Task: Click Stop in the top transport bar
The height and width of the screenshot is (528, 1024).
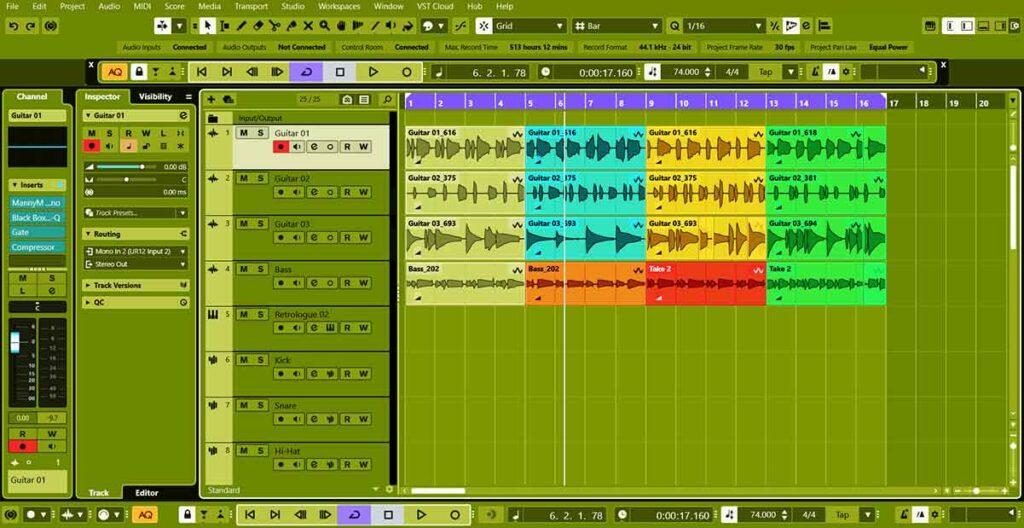Action: pyautogui.click(x=340, y=72)
